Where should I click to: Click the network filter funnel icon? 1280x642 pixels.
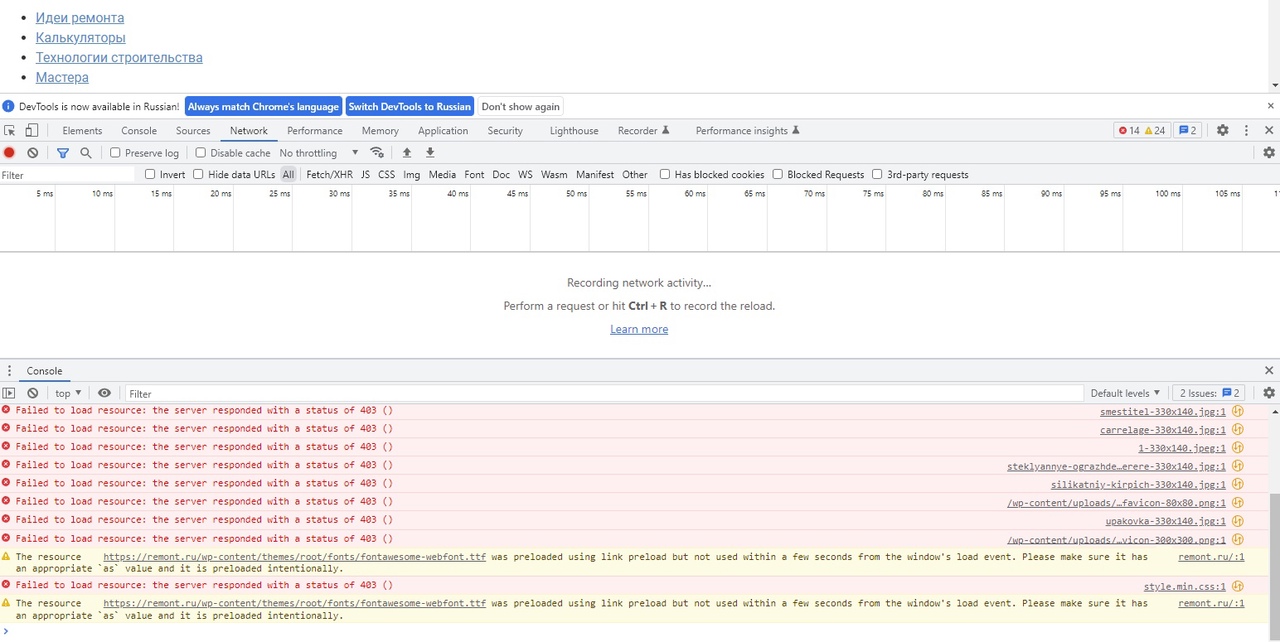click(63, 153)
